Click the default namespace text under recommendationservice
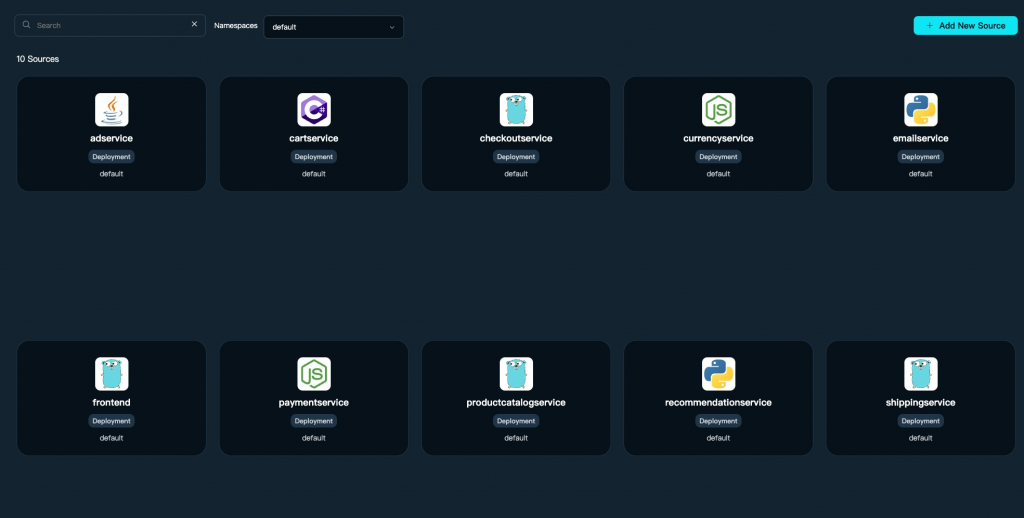The width and height of the screenshot is (1024, 518). click(x=718, y=438)
